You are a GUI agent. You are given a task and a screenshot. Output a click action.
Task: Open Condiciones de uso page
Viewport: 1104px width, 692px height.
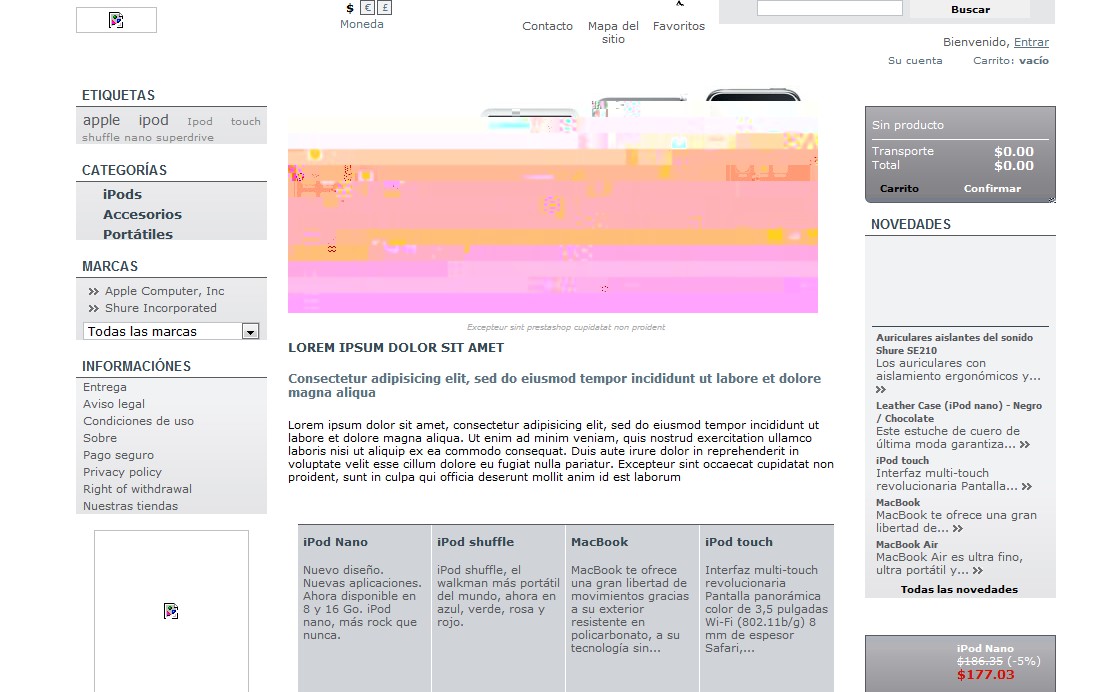[x=139, y=421]
